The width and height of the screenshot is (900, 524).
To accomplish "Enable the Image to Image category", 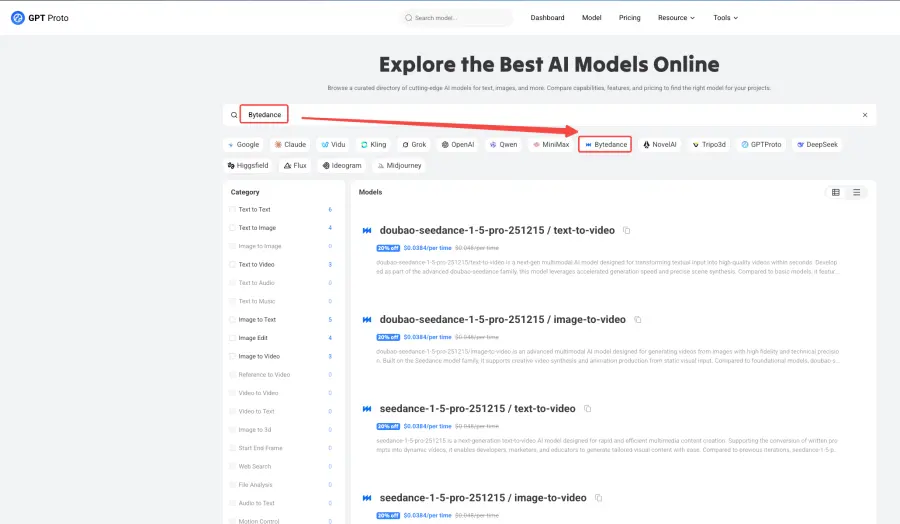I will click(232, 246).
